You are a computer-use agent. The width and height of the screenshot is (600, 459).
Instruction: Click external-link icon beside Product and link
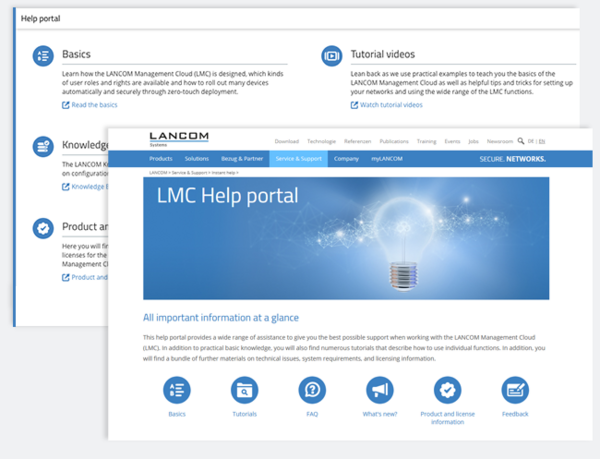pos(66,277)
